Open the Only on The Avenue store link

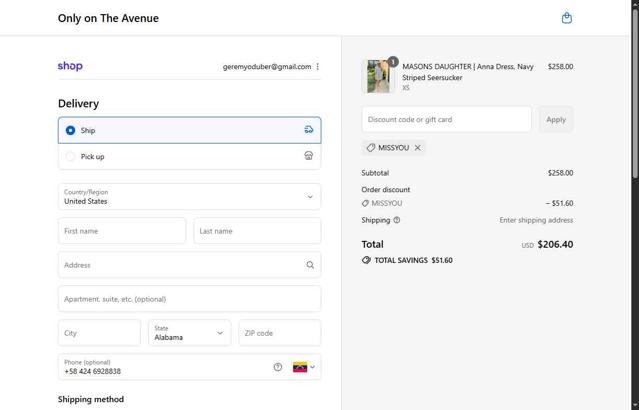[108, 18]
